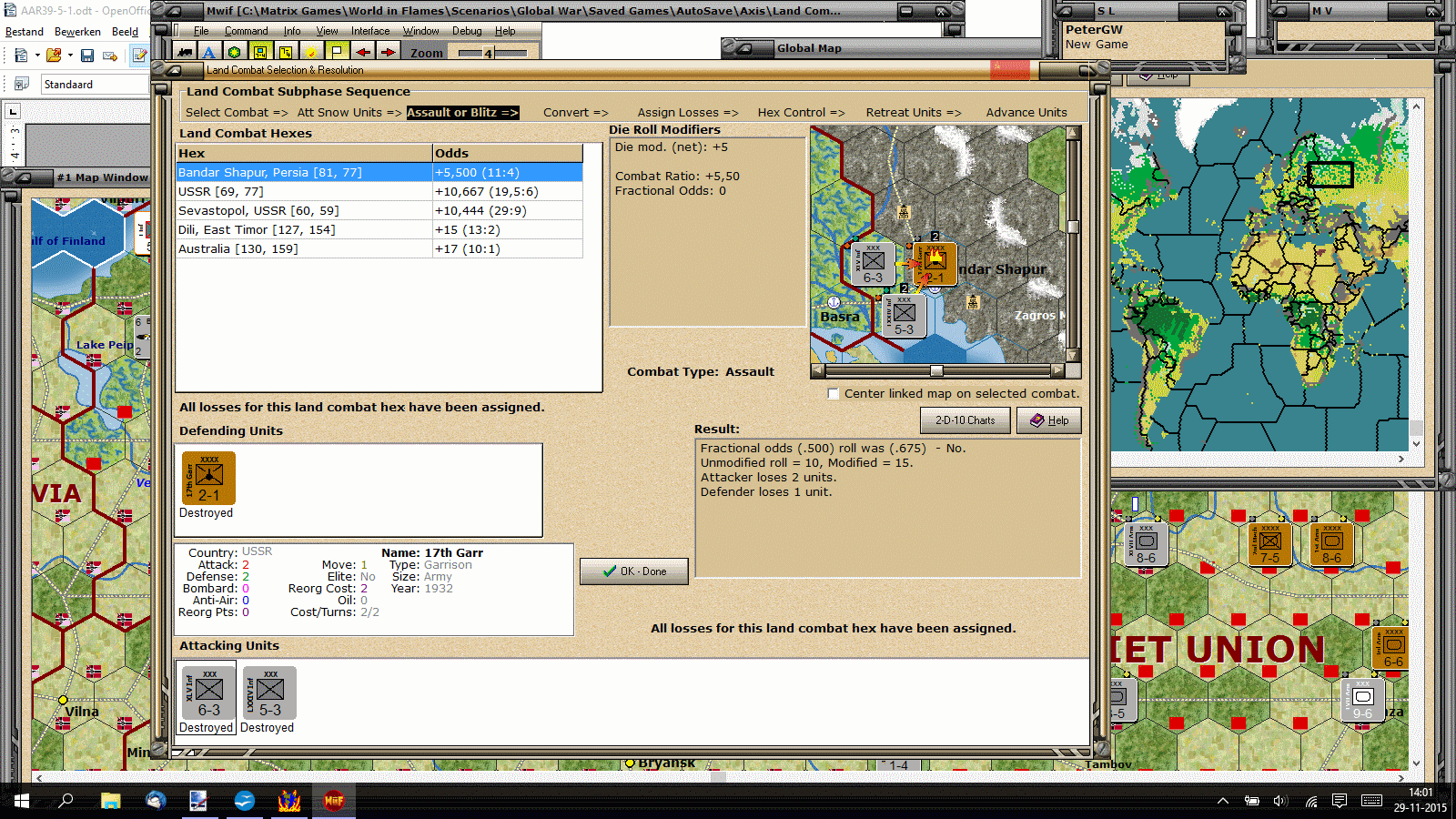
Task: Click the red left arrow toolbar icon
Action: [x=362, y=53]
